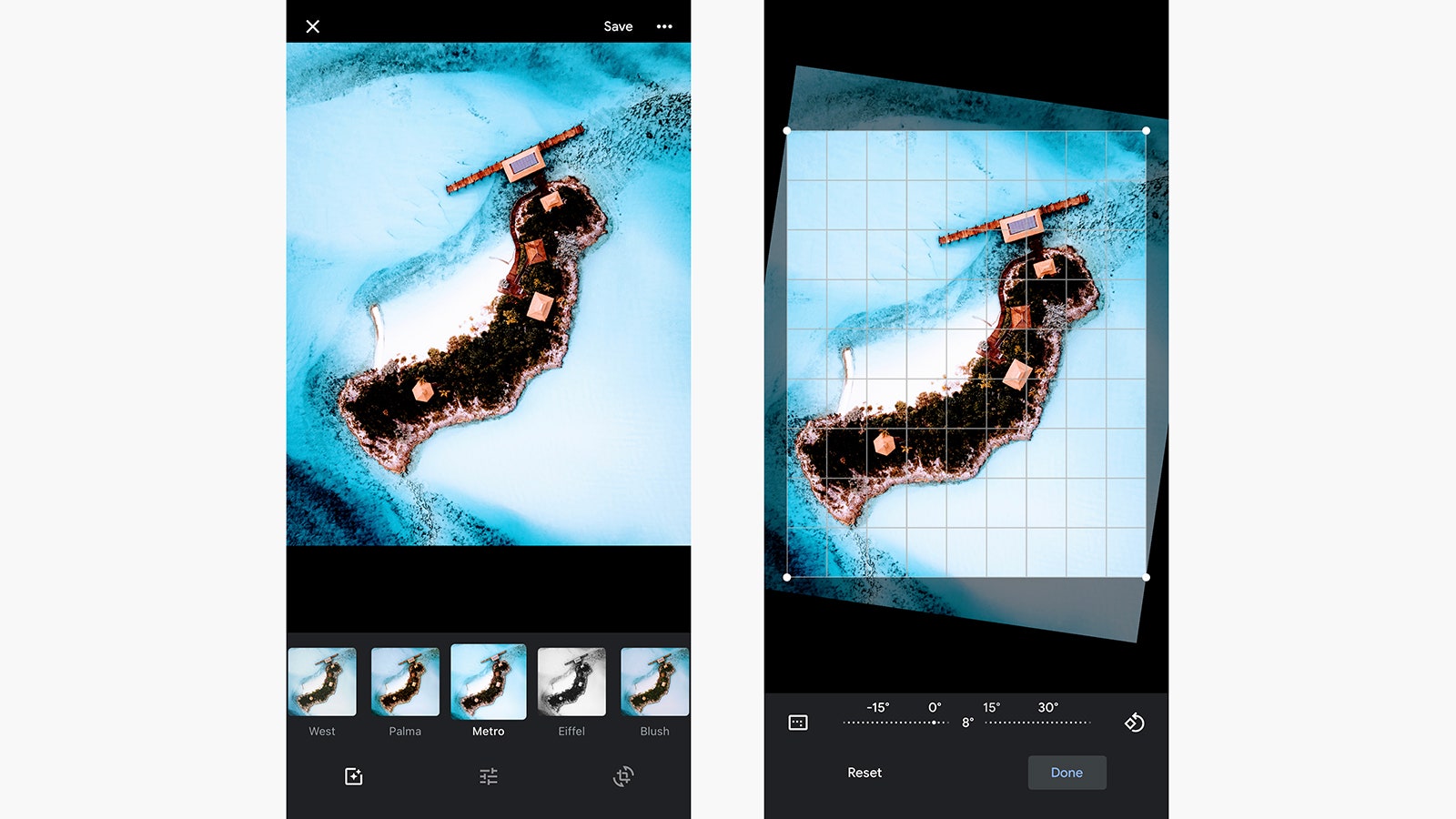Tap the Done button
1456x819 pixels.
(1067, 773)
